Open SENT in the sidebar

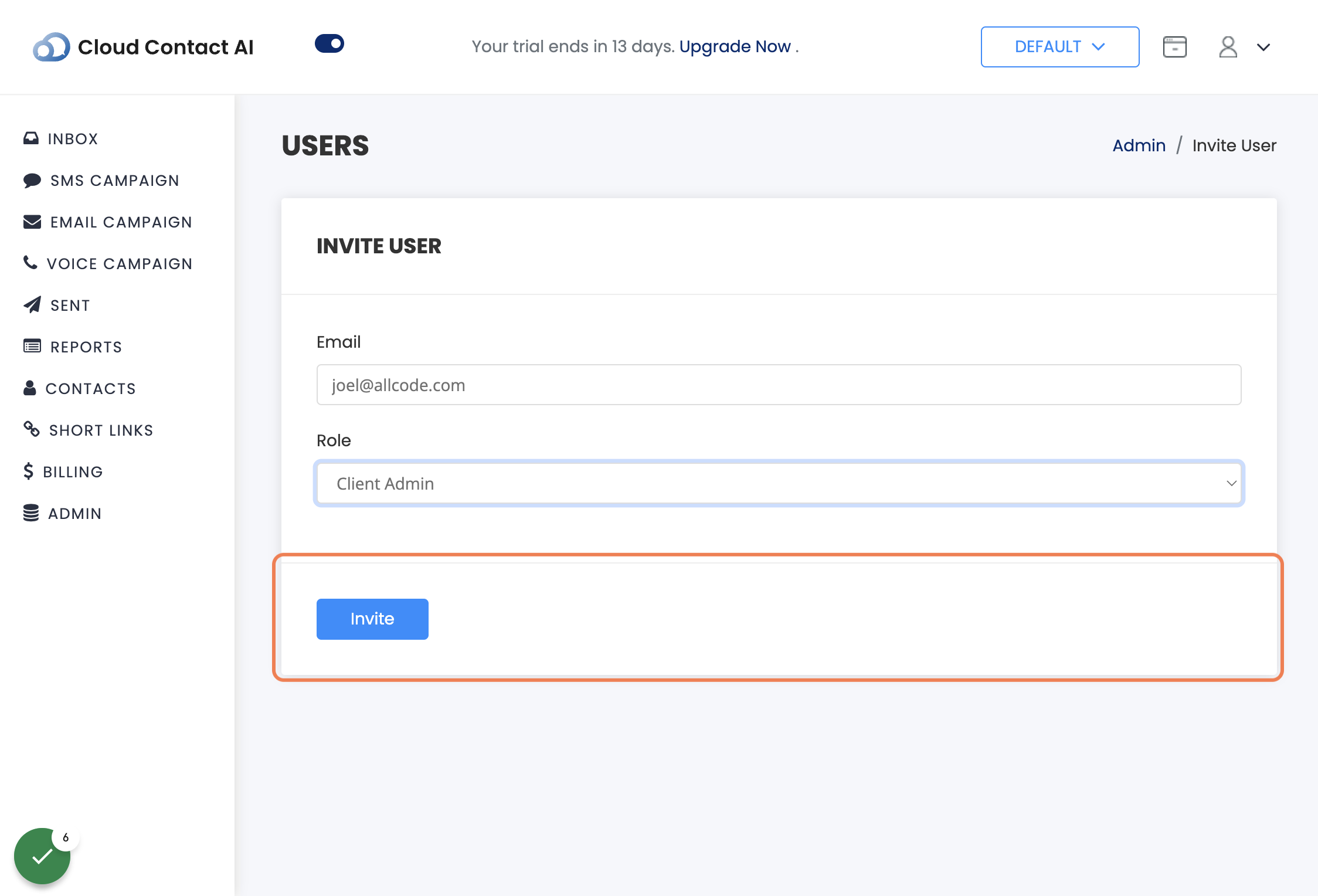click(70, 306)
